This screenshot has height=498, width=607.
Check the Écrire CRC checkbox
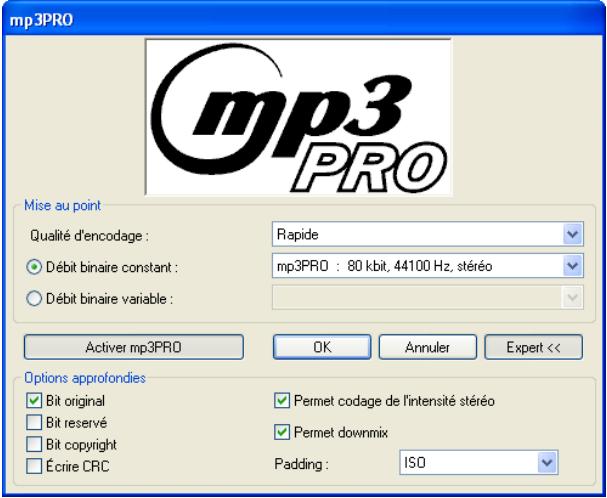point(34,466)
